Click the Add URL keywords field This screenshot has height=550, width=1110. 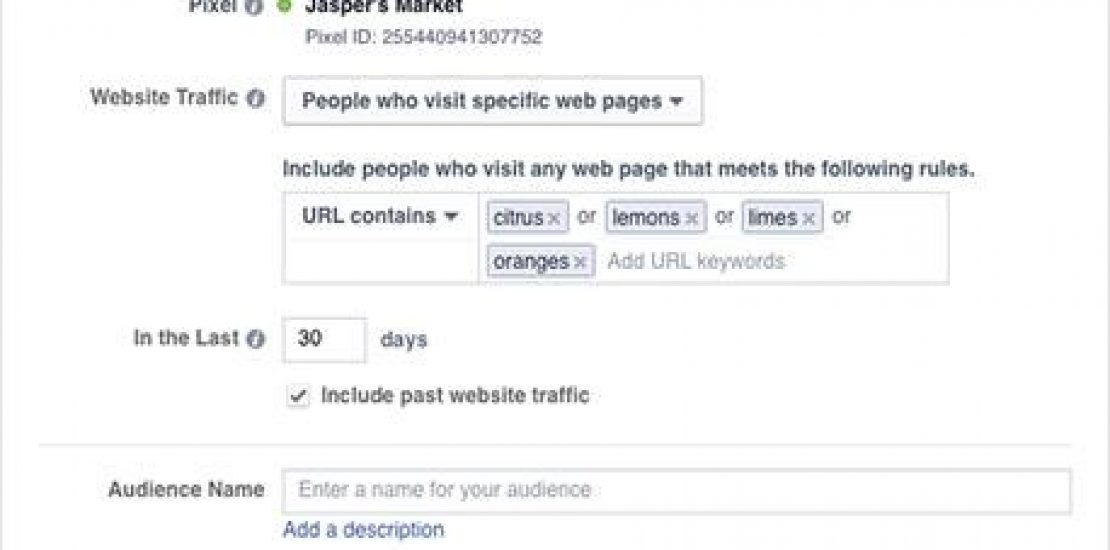click(x=696, y=262)
